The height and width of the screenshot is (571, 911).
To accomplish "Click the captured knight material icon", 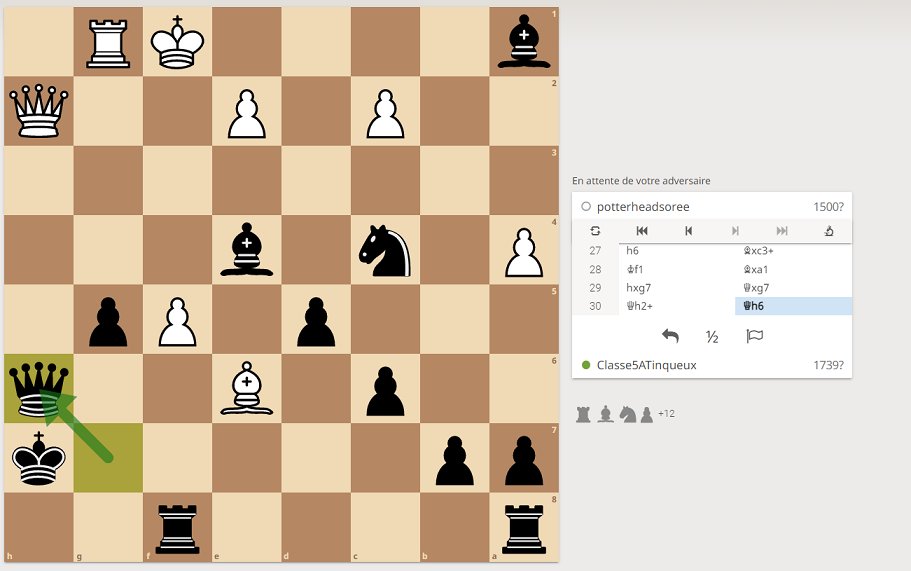I will pos(627,414).
